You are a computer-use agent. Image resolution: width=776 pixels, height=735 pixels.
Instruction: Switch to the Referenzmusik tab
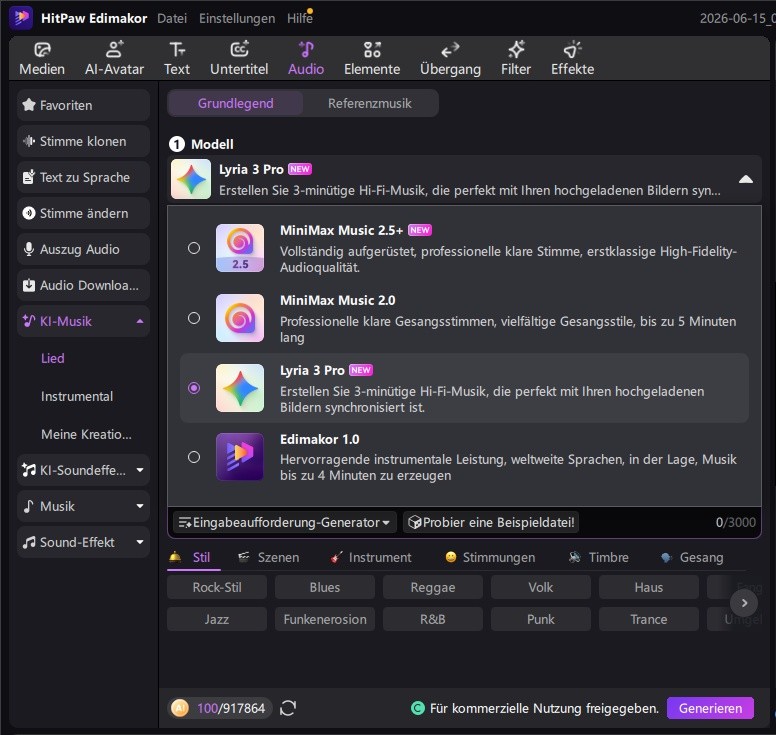point(370,103)
